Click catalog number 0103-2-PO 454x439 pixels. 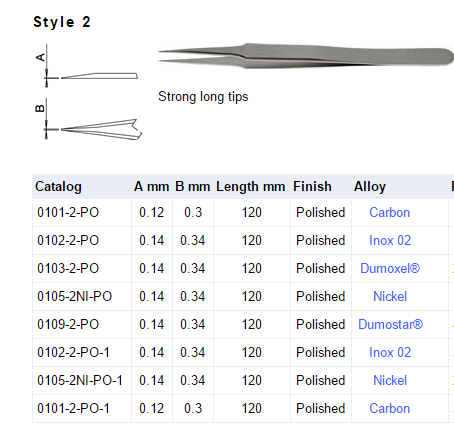coord(68,269)
